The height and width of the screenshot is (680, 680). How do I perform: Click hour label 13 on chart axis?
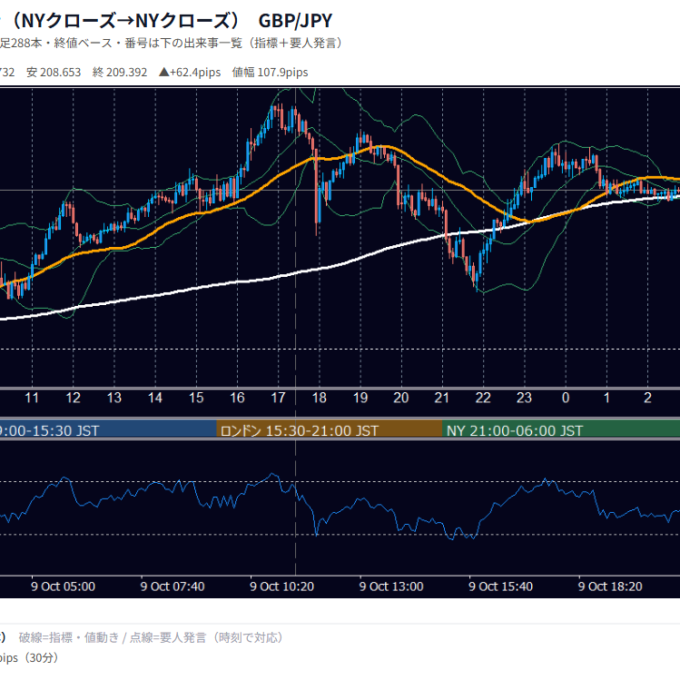coord(114,398)
